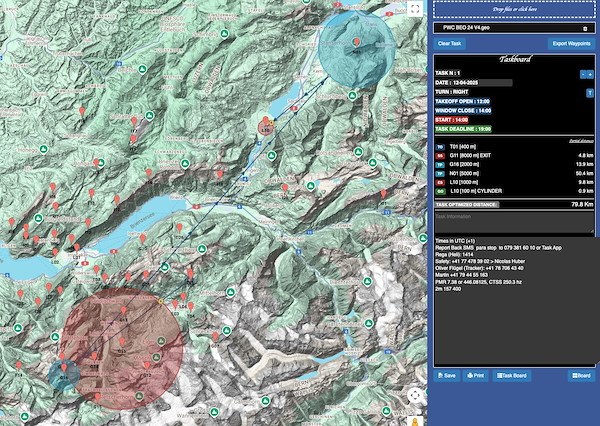This screenshot has width=600, height=426.
Task: Edit the task date field
Action: (x=473, y=83)
